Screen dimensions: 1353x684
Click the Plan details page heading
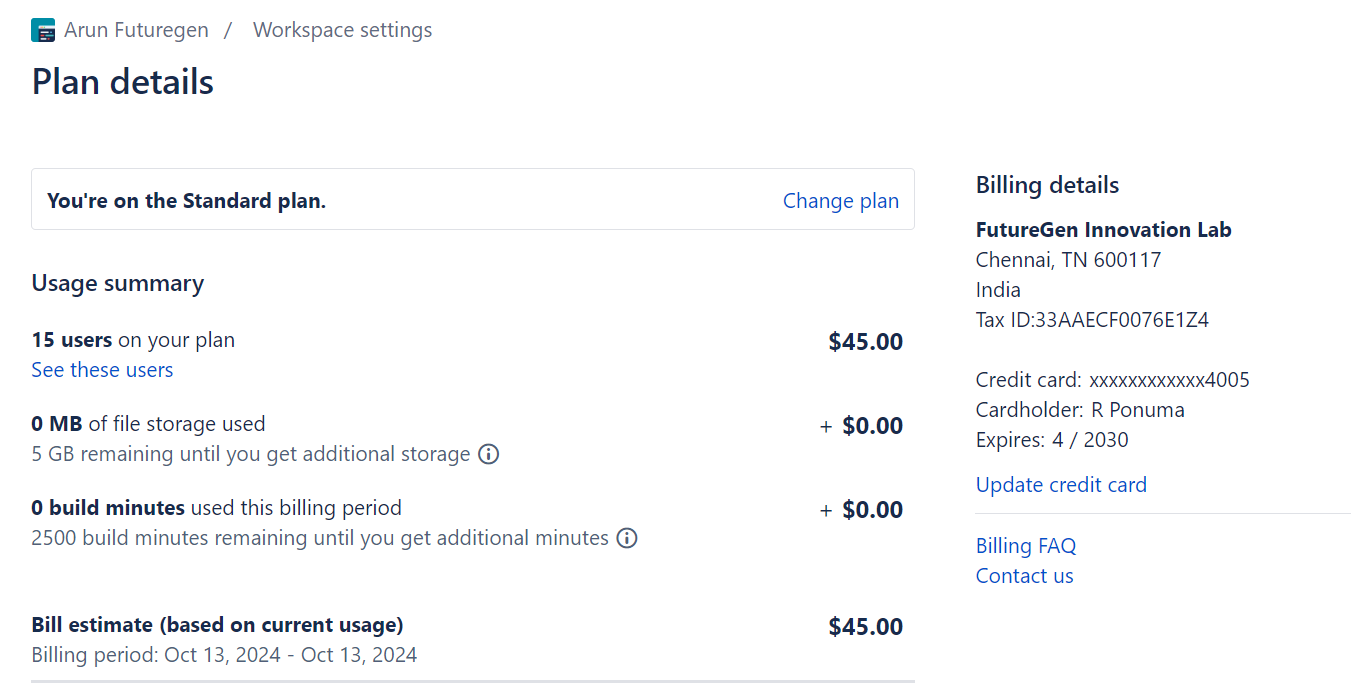[x=123, y=82]
